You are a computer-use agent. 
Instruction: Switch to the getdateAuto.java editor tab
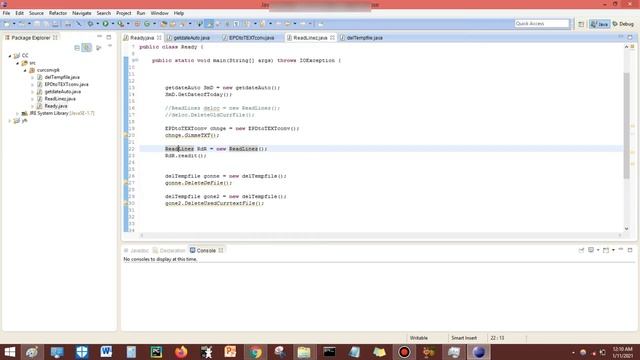click(x=191, y=38)
